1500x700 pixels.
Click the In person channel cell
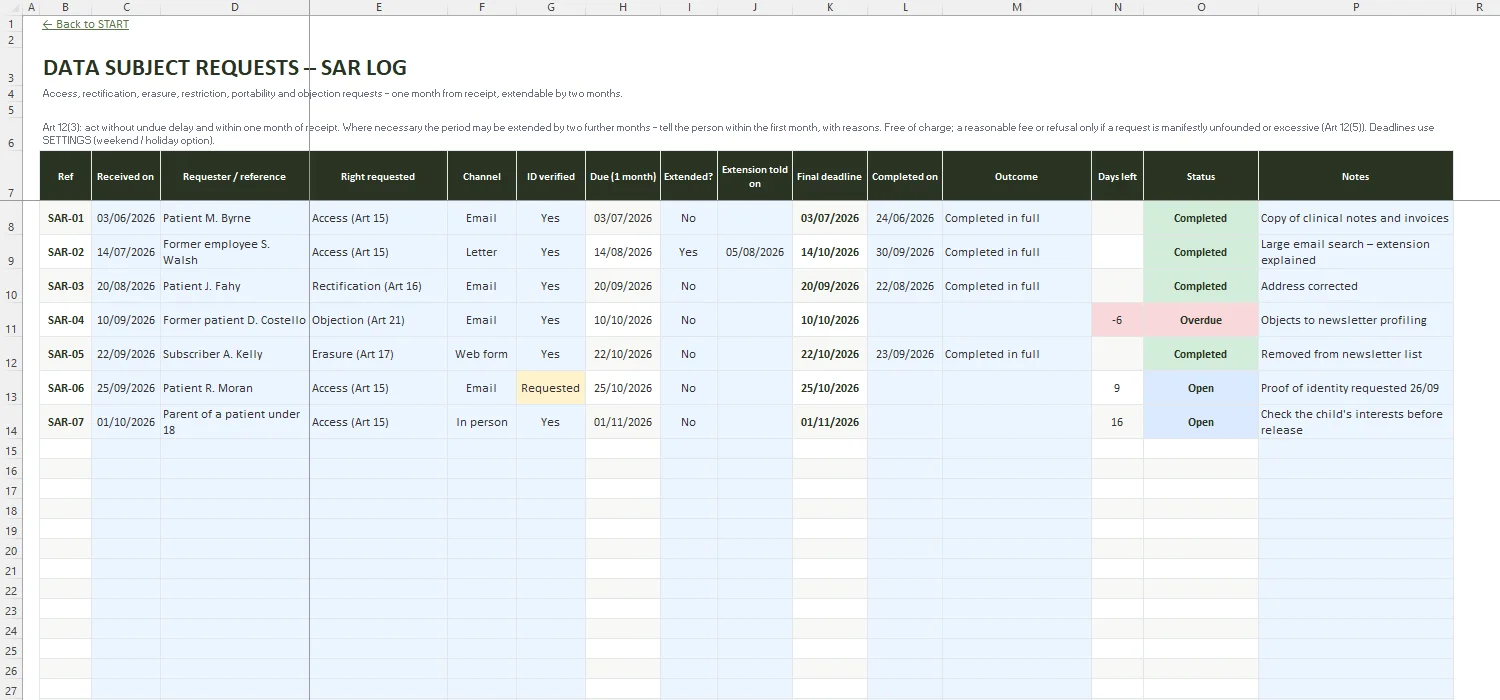pos(481,422)
